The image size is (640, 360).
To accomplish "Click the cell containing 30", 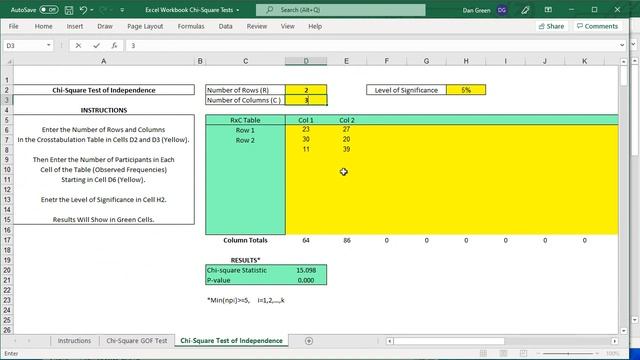I will pos(306,140).
